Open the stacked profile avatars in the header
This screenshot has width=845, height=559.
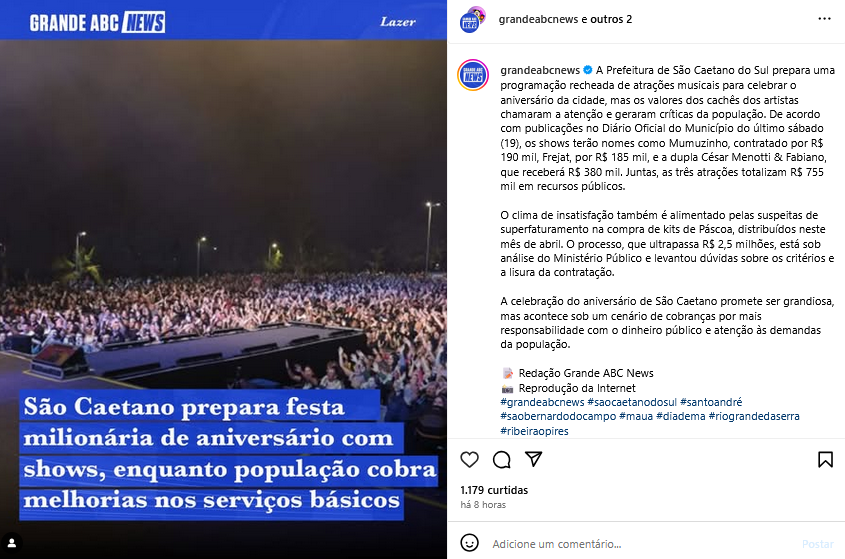pyautogui.click(x=472, y=20)
